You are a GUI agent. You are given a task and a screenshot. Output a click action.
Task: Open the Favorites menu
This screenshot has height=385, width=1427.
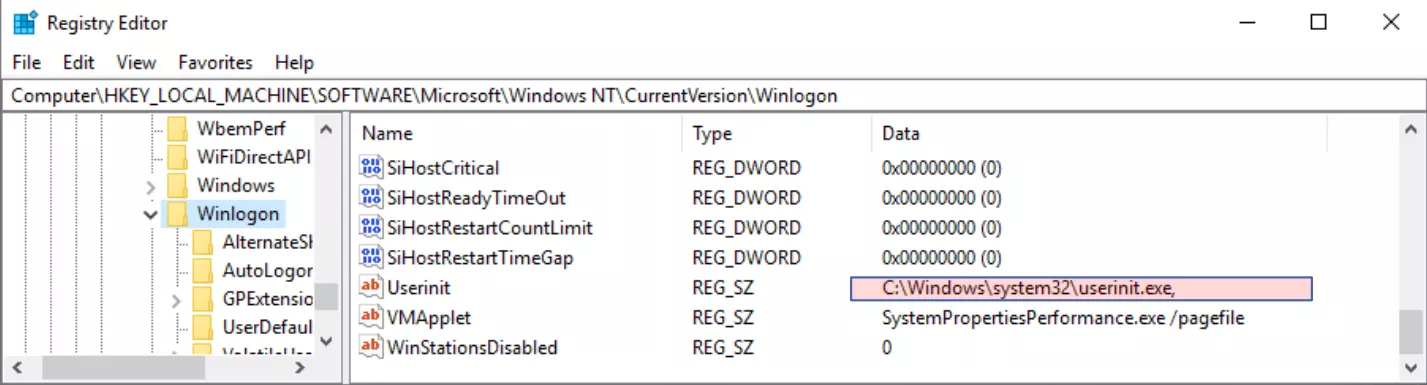pyautogui.click(x=216, y=62)
